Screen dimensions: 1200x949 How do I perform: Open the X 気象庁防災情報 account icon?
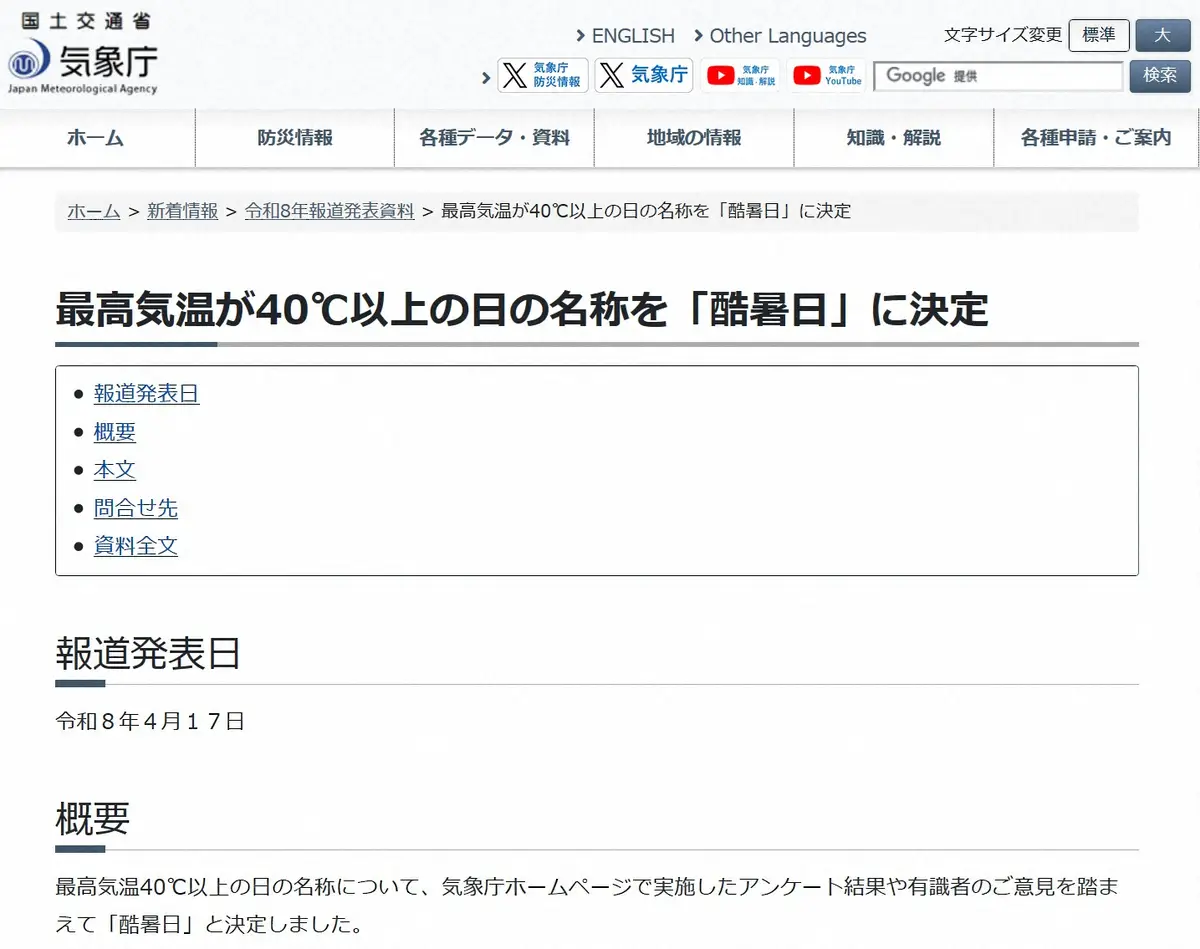[543, 75]
